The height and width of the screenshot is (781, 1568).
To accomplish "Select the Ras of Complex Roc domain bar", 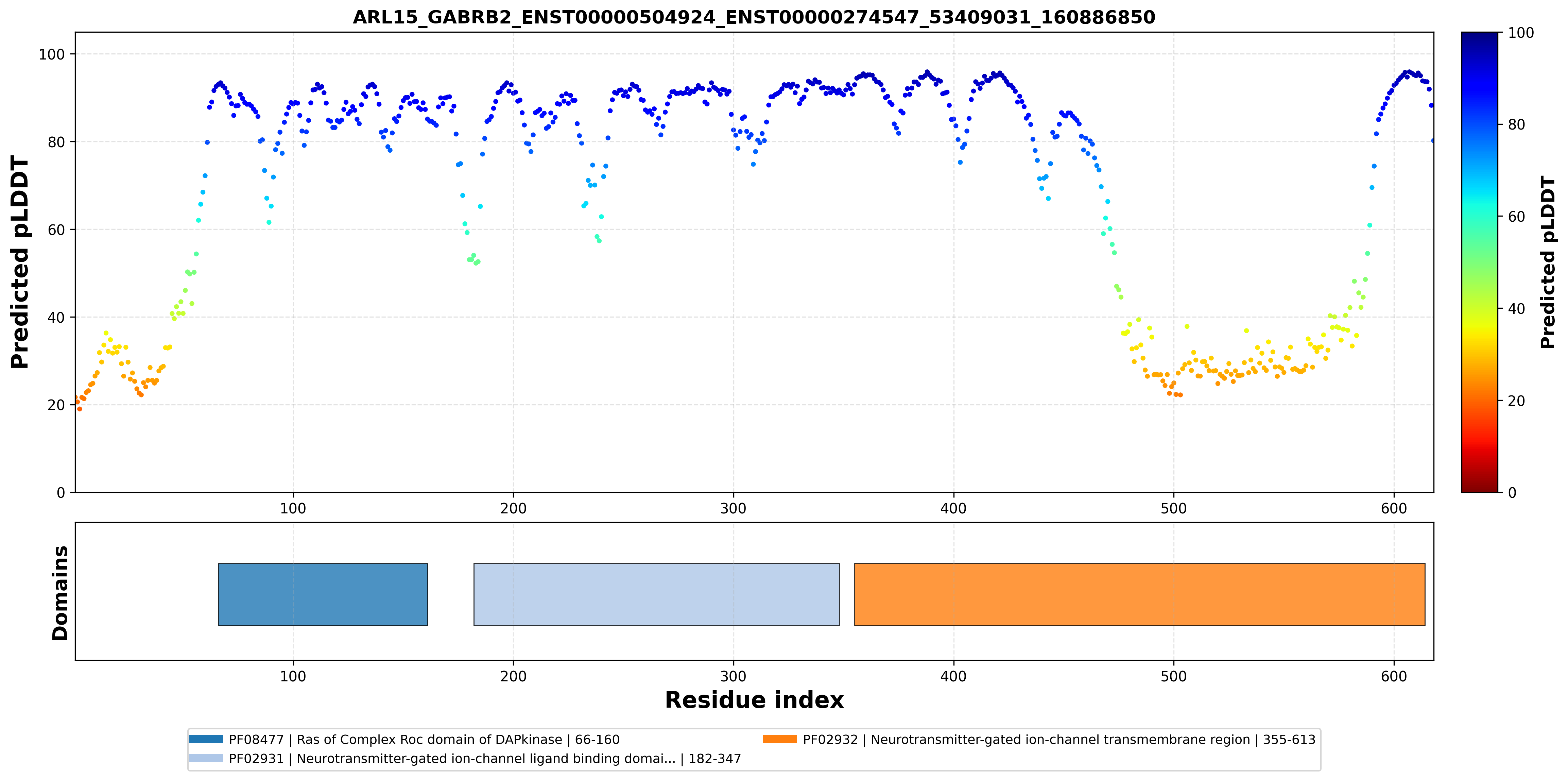I will tap(323, 594).
